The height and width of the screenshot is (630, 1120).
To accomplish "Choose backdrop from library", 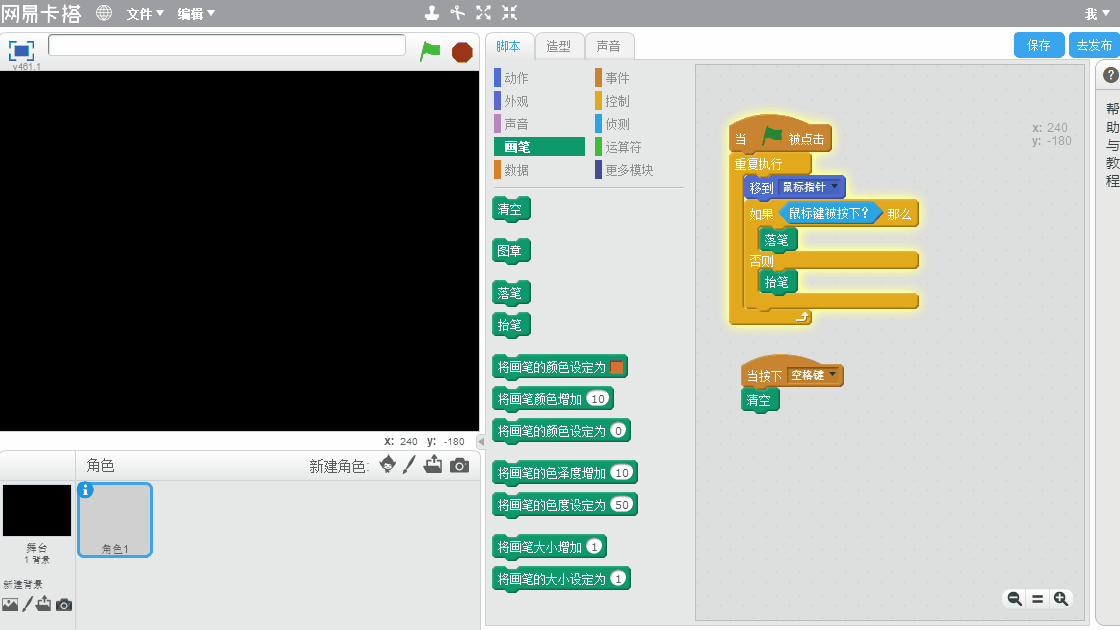I will (10, 604).
